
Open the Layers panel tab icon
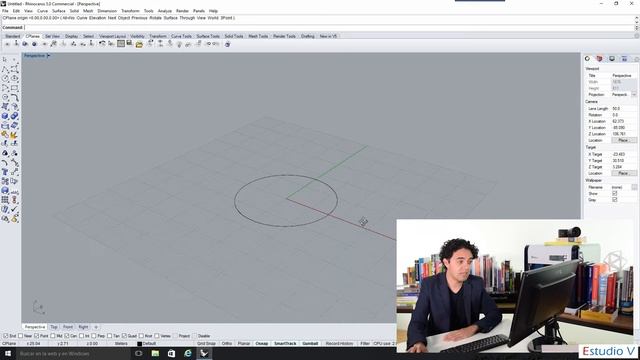(599, 59)
